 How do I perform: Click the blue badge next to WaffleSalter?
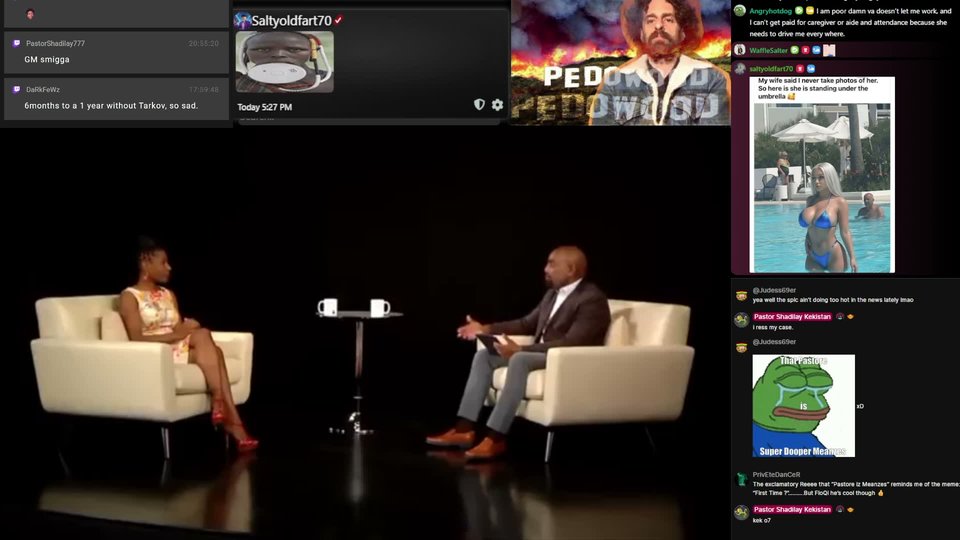click(x=816, y=50)
